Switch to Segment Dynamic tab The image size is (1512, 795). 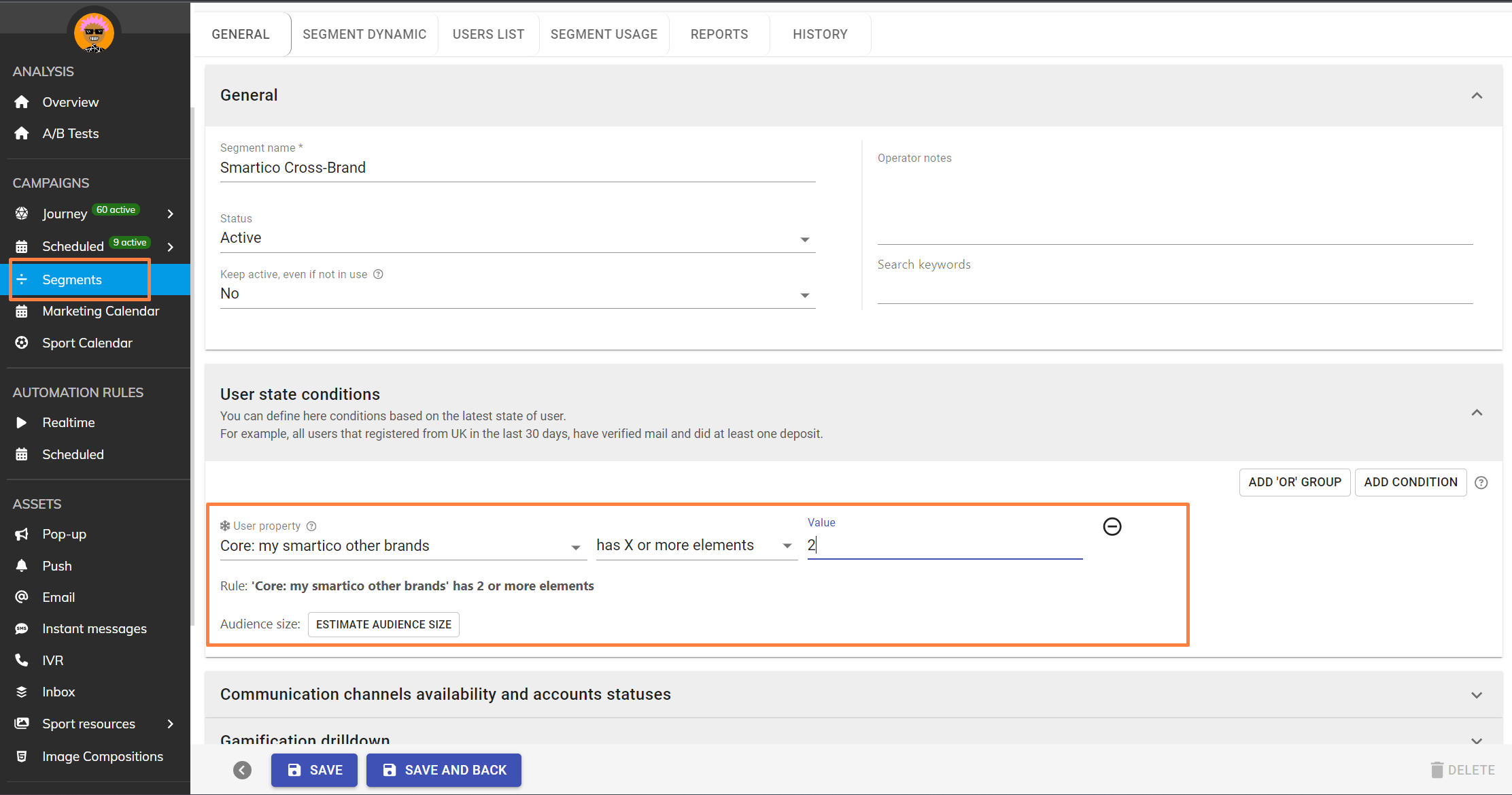point(364,34)
